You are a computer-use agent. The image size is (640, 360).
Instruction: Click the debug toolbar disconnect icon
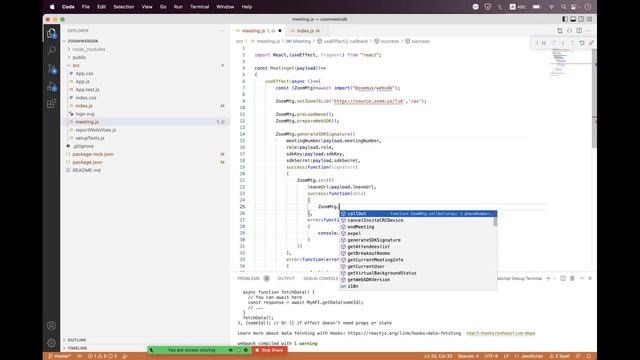click(x=591, y=43)
